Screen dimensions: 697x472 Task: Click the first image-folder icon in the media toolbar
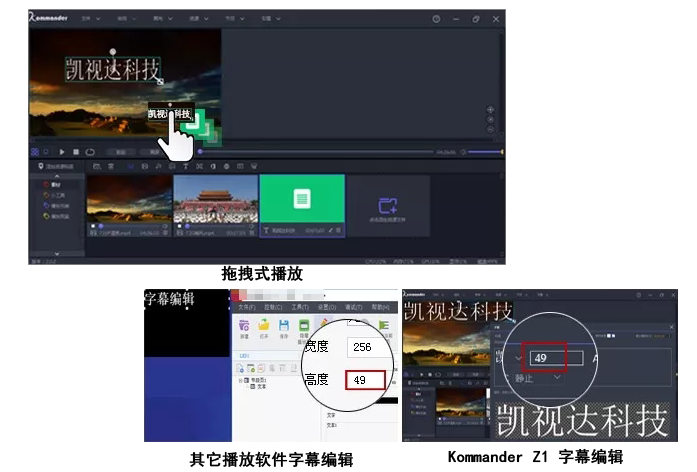click(x=96, y=166)
